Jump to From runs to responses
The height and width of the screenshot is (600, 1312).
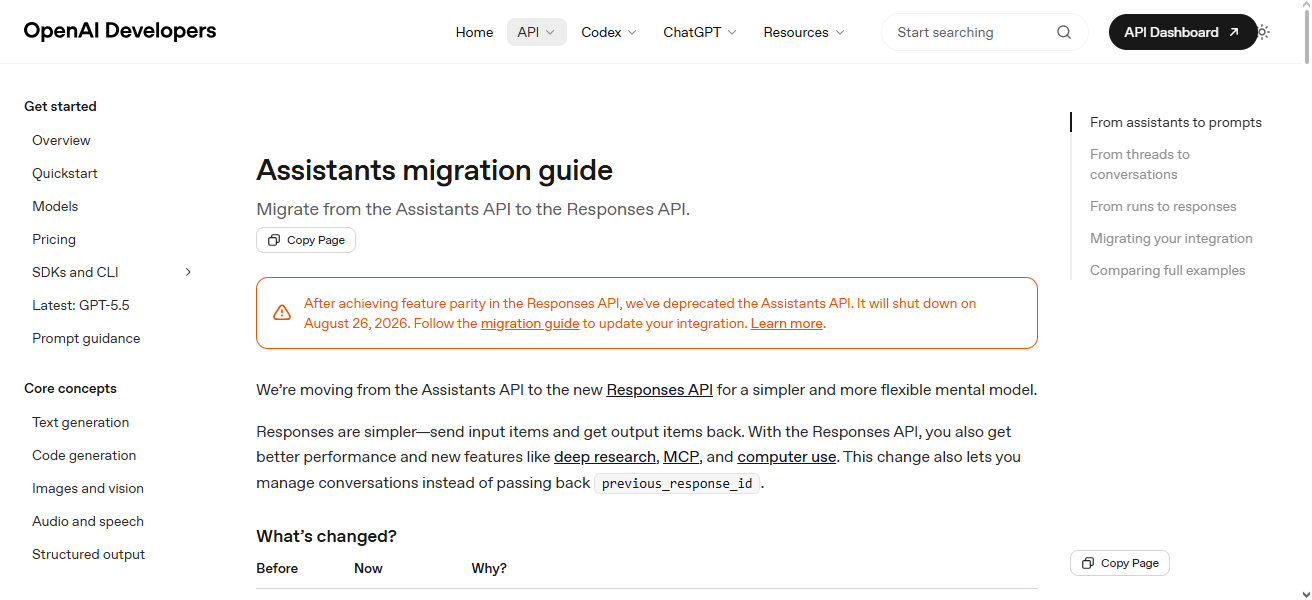pos(1163,206)
